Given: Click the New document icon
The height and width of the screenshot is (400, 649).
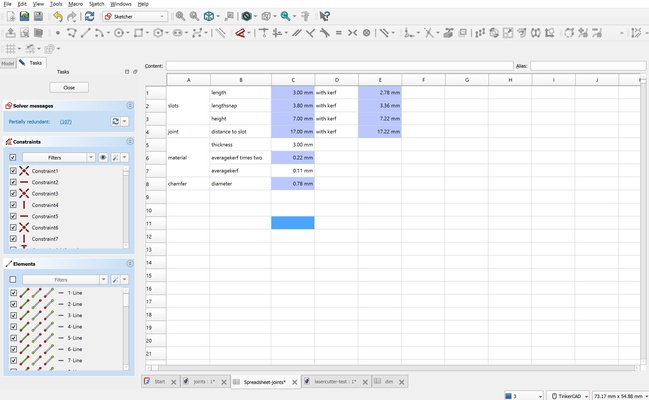Looking at the screenshot, I should (x=11, y=16).
